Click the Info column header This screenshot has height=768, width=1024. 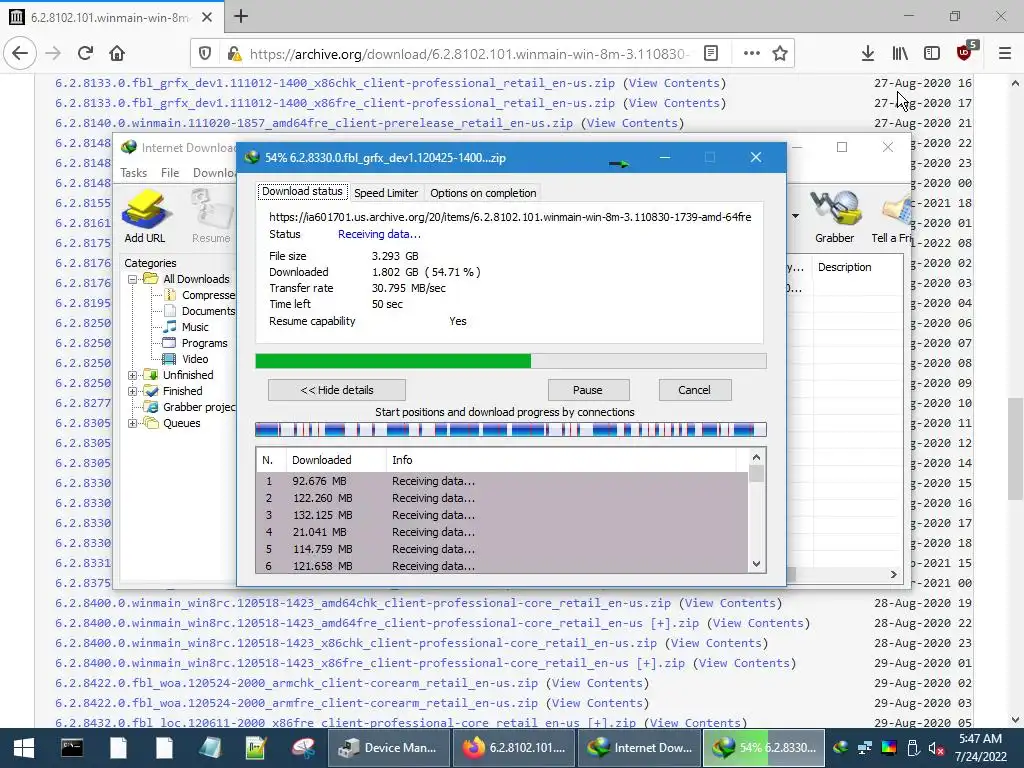click(x=562, y=460)
